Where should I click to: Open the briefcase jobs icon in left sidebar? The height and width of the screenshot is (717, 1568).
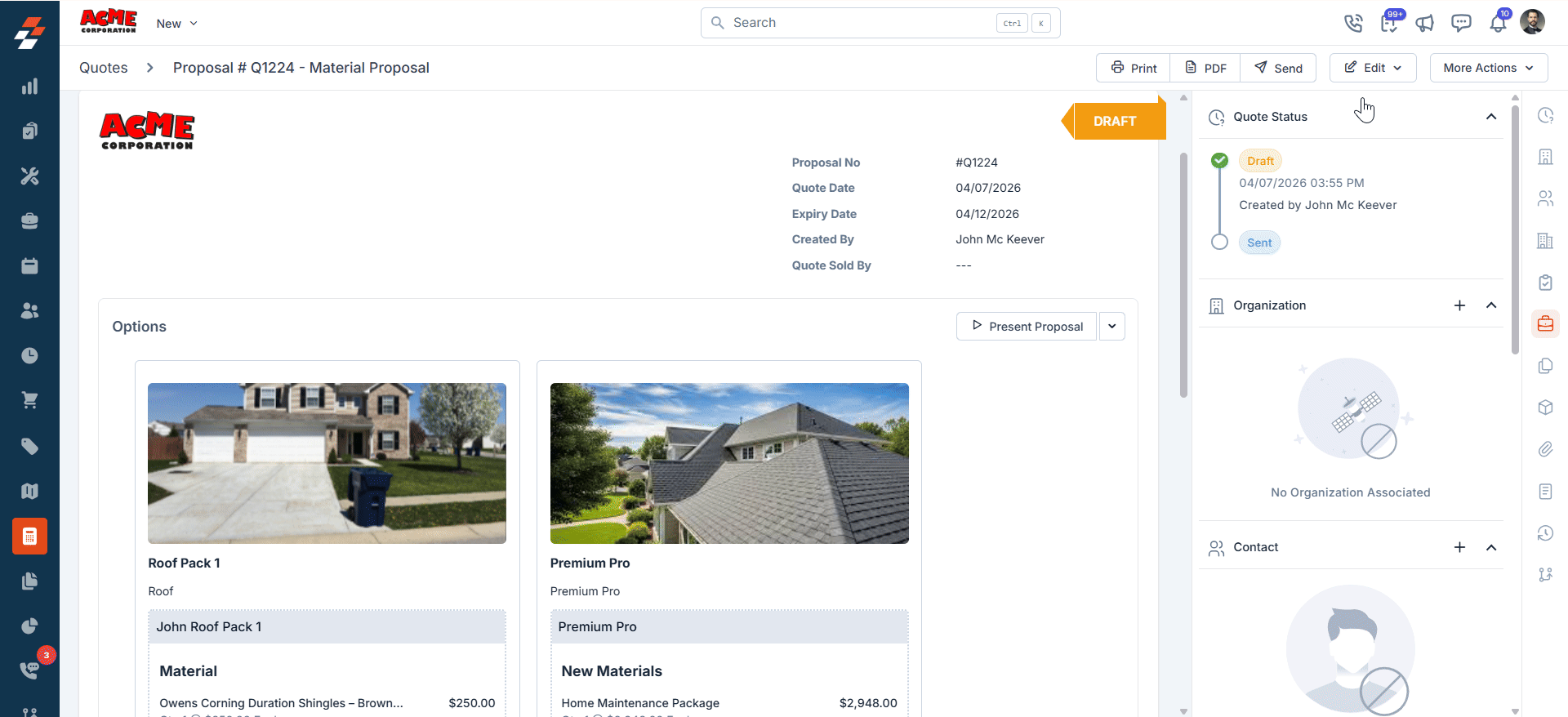click(x=29, y=220)
